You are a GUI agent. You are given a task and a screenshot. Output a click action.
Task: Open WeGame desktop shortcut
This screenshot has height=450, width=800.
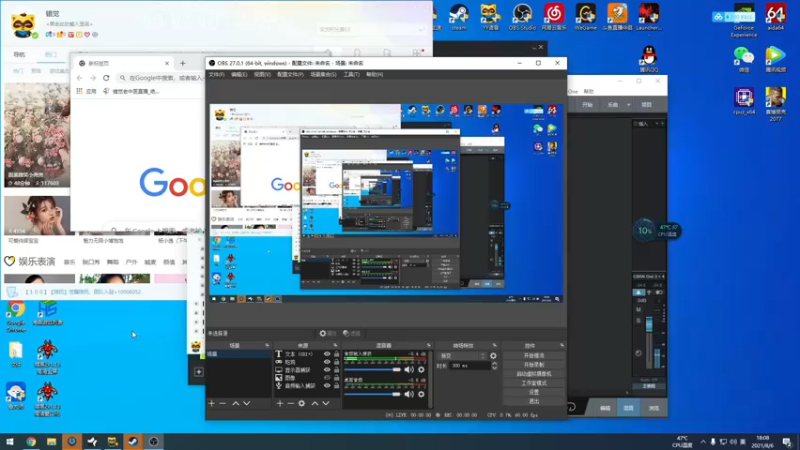pos(585,17)
